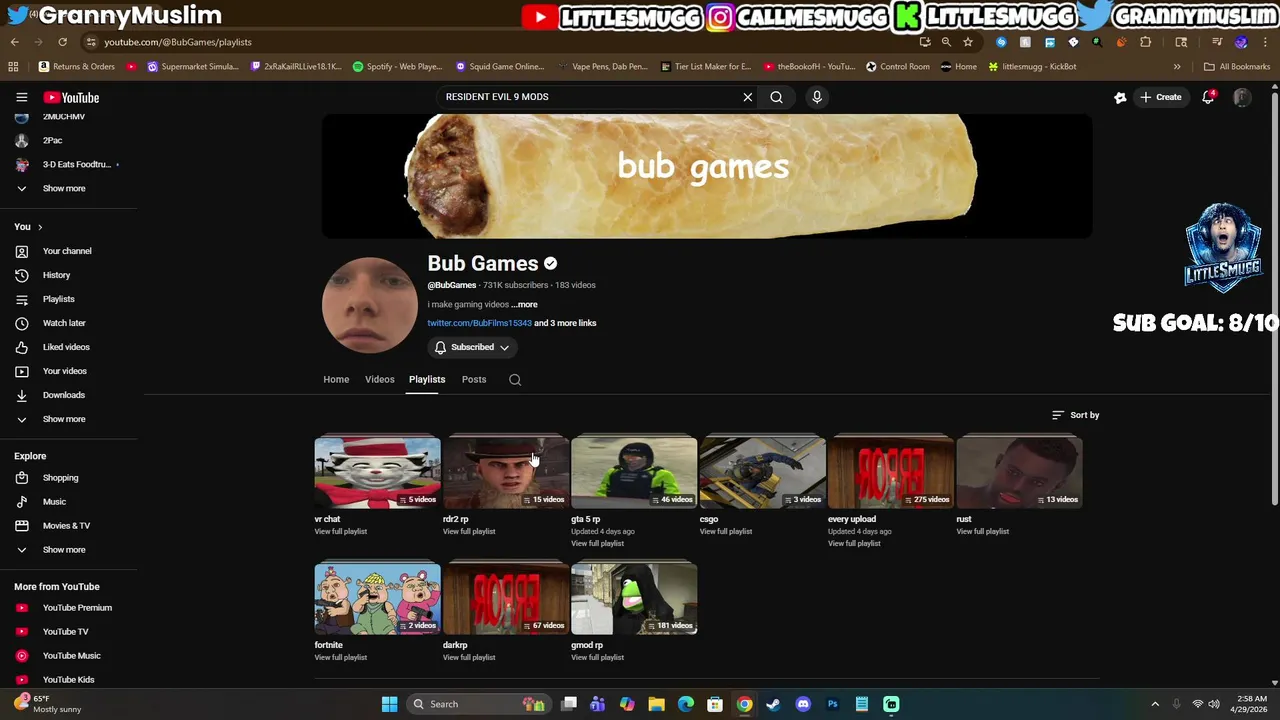This screenshot has height=720, width=1280.
Task: Switch to the Videos tab
Action: [379, 379]
